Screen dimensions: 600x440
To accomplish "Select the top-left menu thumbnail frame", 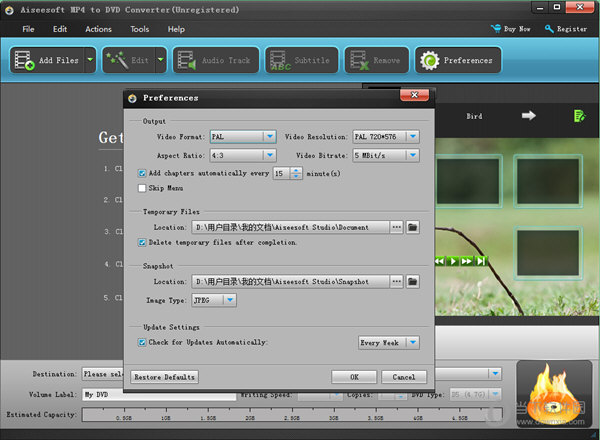I will [x=468, y=181].
